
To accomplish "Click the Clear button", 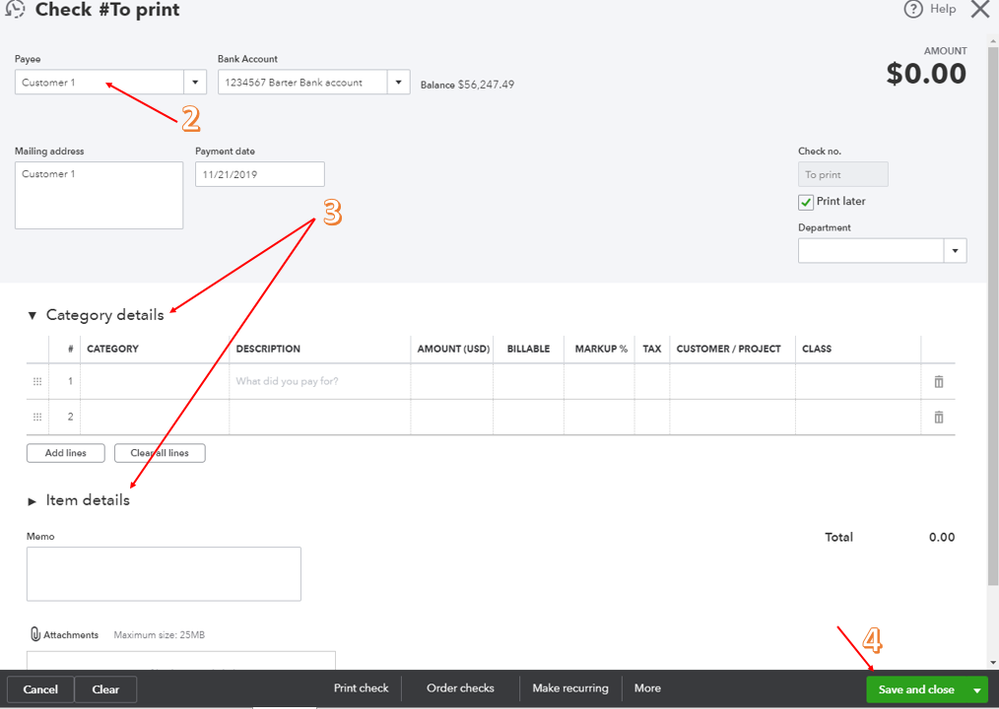I will pyautogui.click(x=106, y=689).
